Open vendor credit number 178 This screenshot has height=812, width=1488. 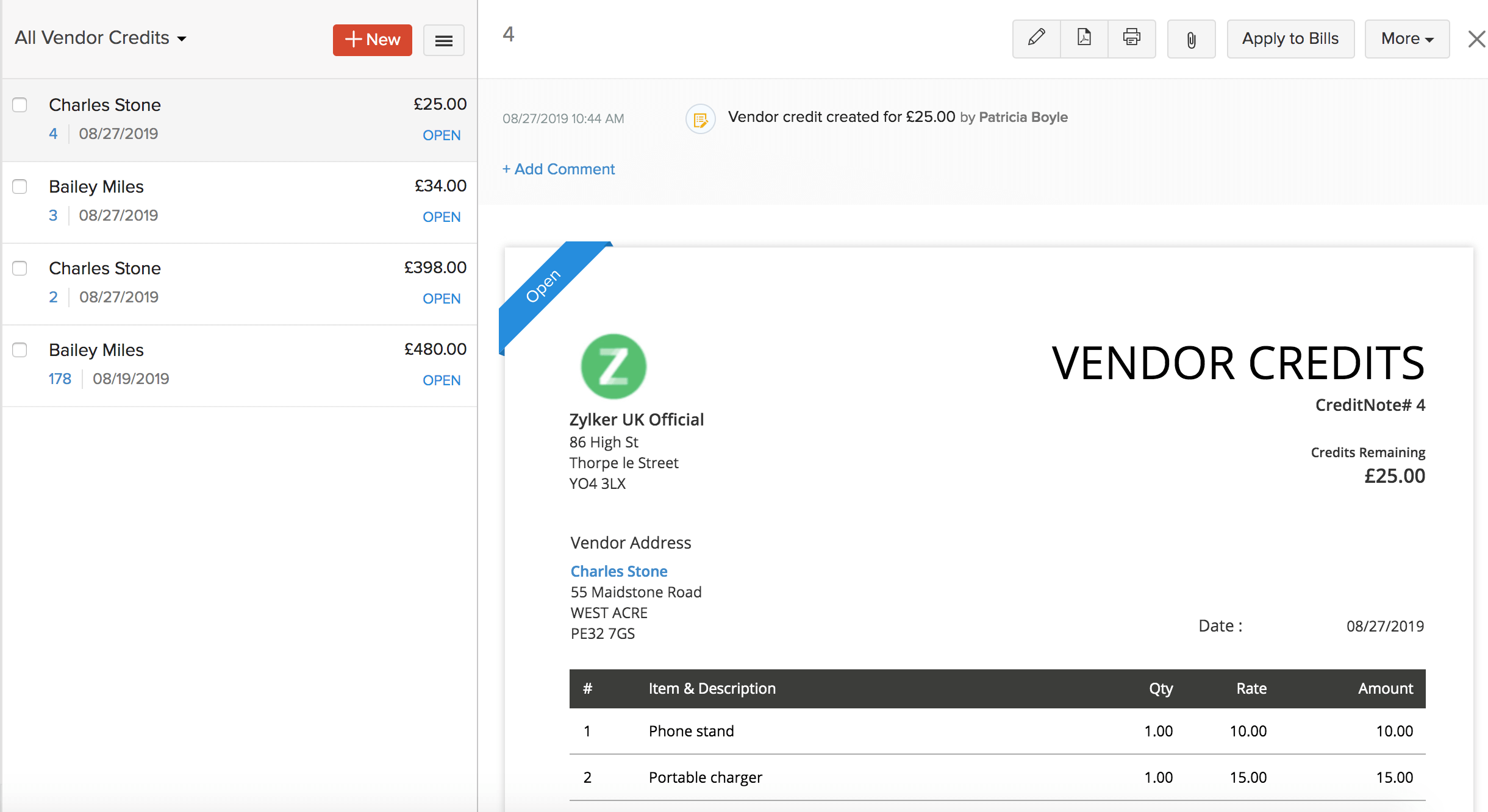[x=60, y=379]
